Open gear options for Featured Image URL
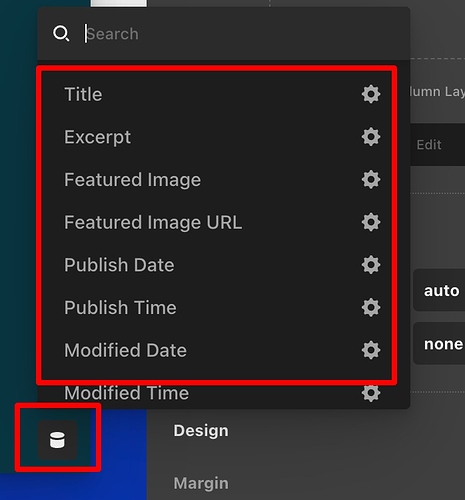The image size is (465, 500). [x=371, y=222]
